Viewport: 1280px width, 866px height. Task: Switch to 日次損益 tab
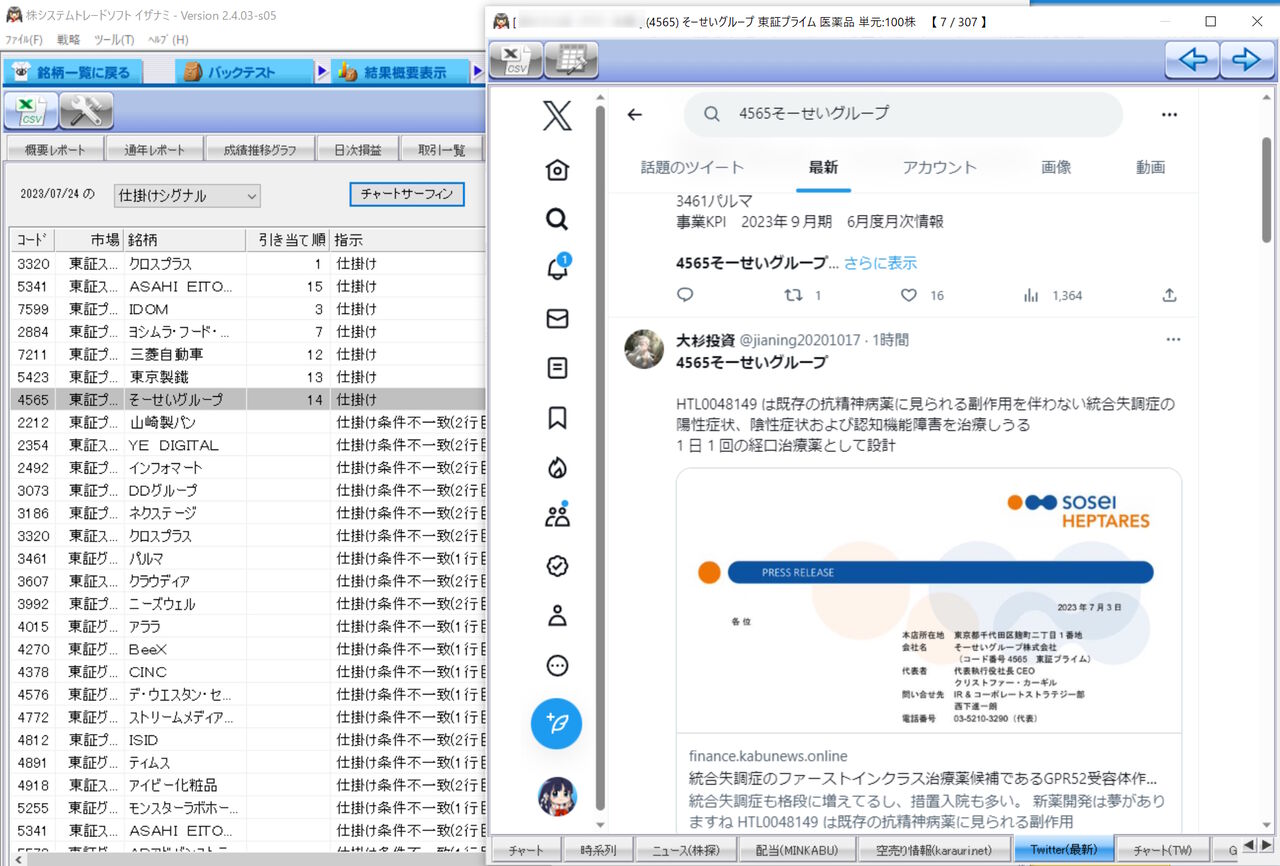pos(358,150)
